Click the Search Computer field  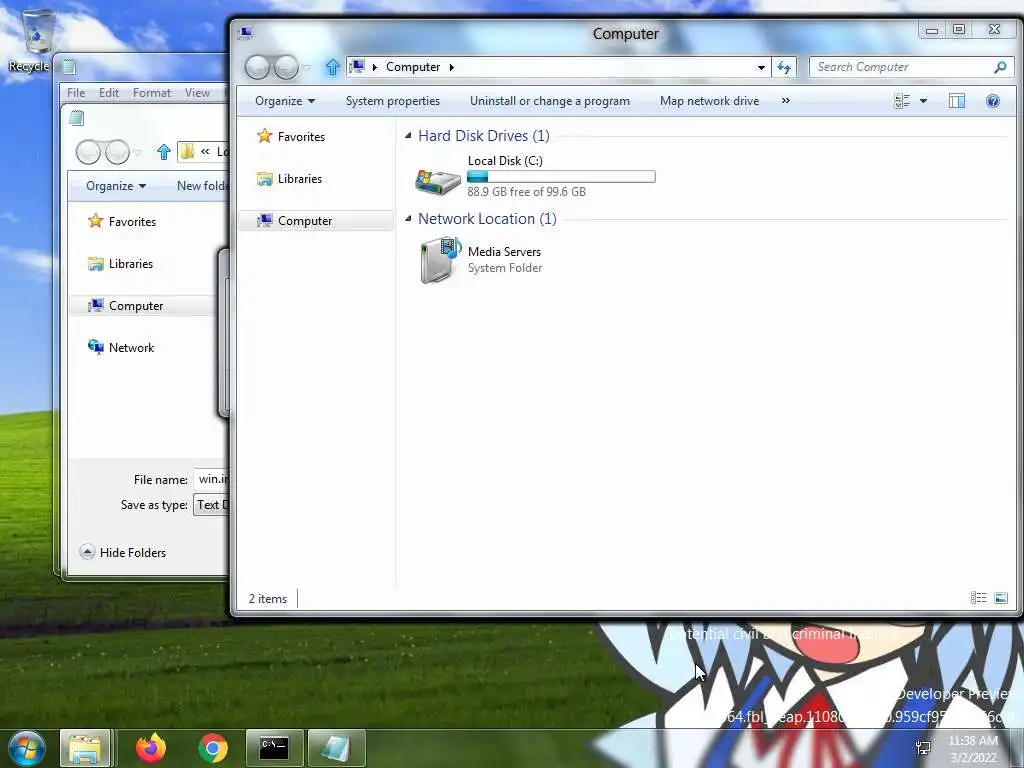[x=912, y=67]
